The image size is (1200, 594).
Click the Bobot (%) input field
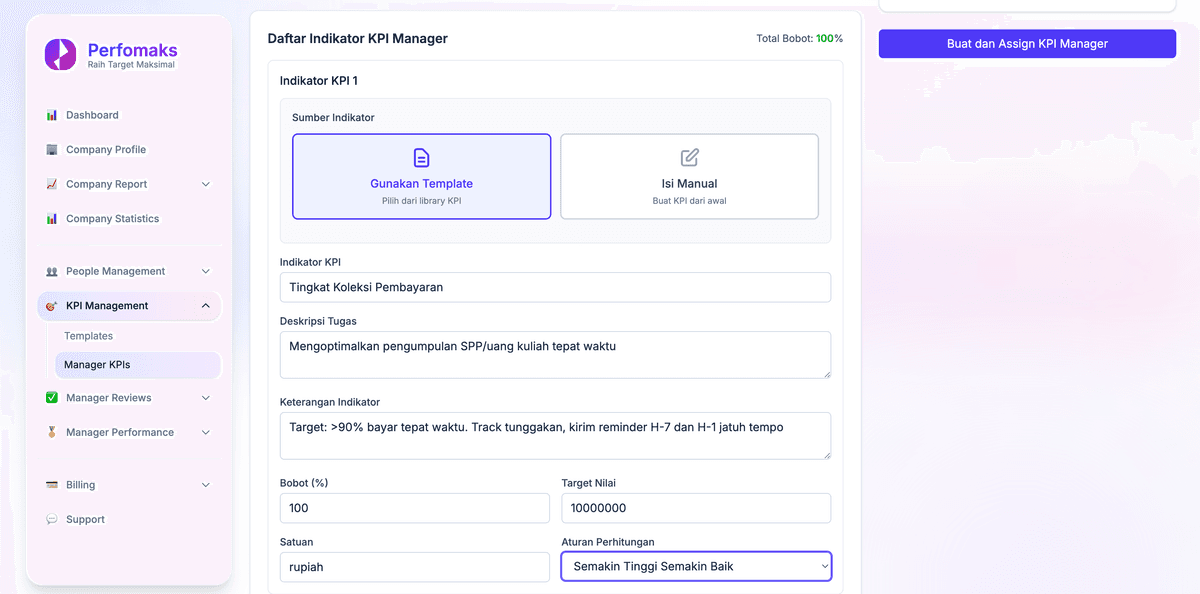tap(414, 508)
